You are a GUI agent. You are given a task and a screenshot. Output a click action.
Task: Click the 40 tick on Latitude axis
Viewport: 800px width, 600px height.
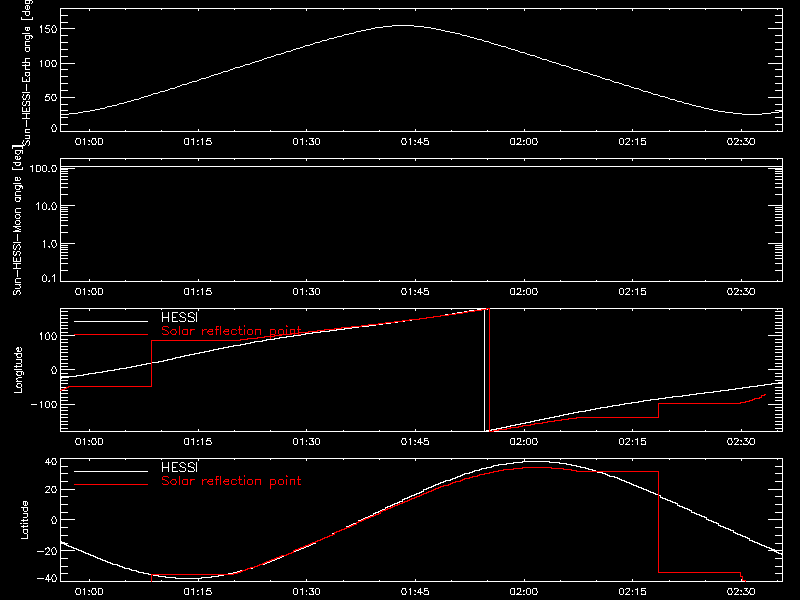click(51, 462)
